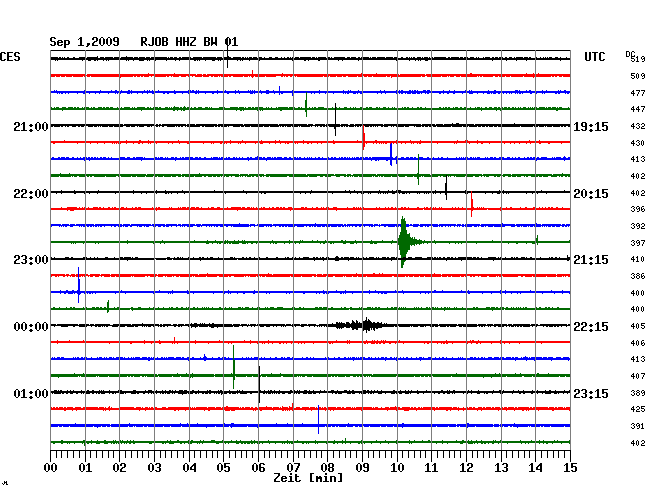Click the "UTC" header label

(594, 57)
